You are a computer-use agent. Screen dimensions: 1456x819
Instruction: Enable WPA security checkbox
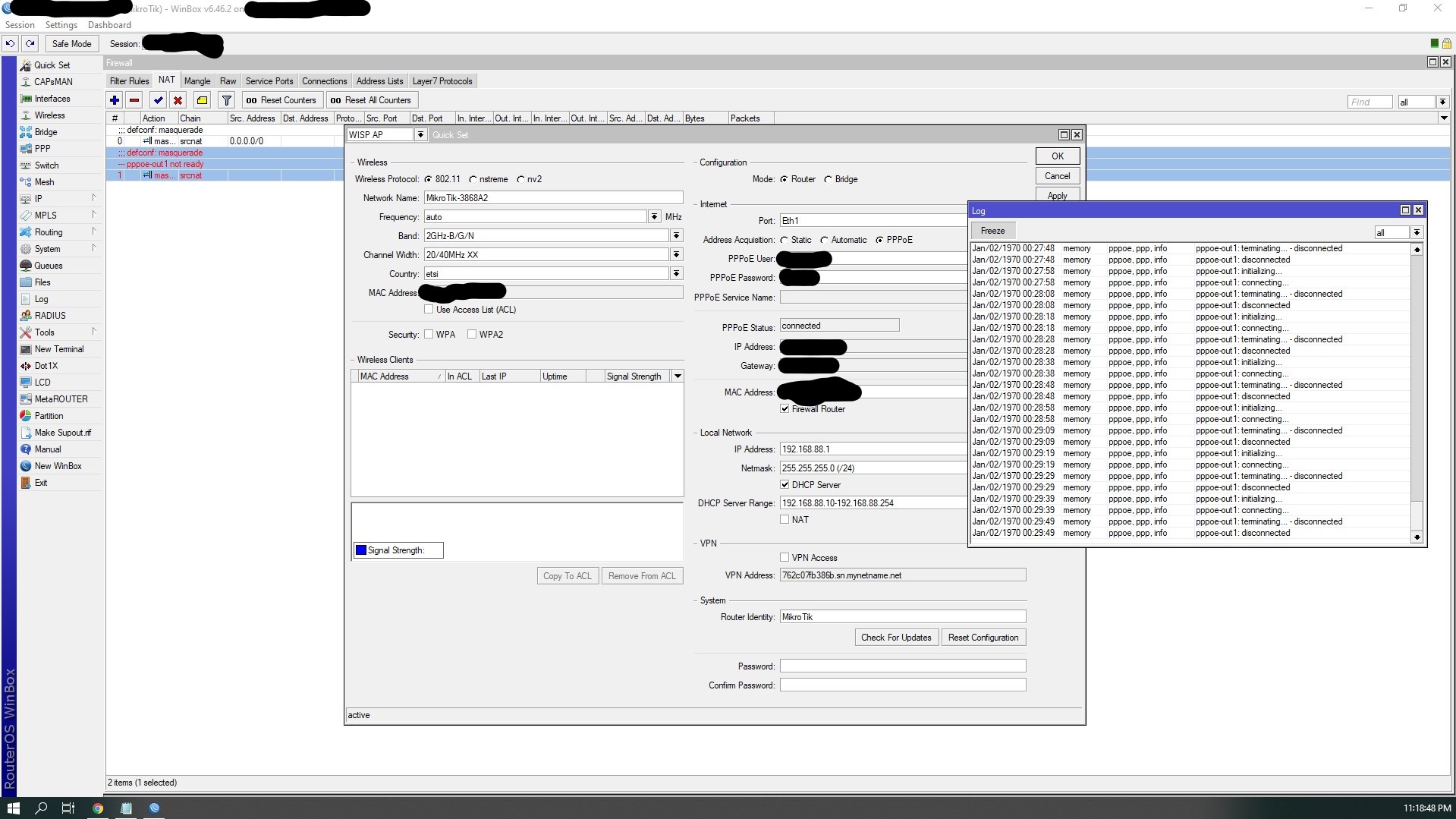pos(429,334)
